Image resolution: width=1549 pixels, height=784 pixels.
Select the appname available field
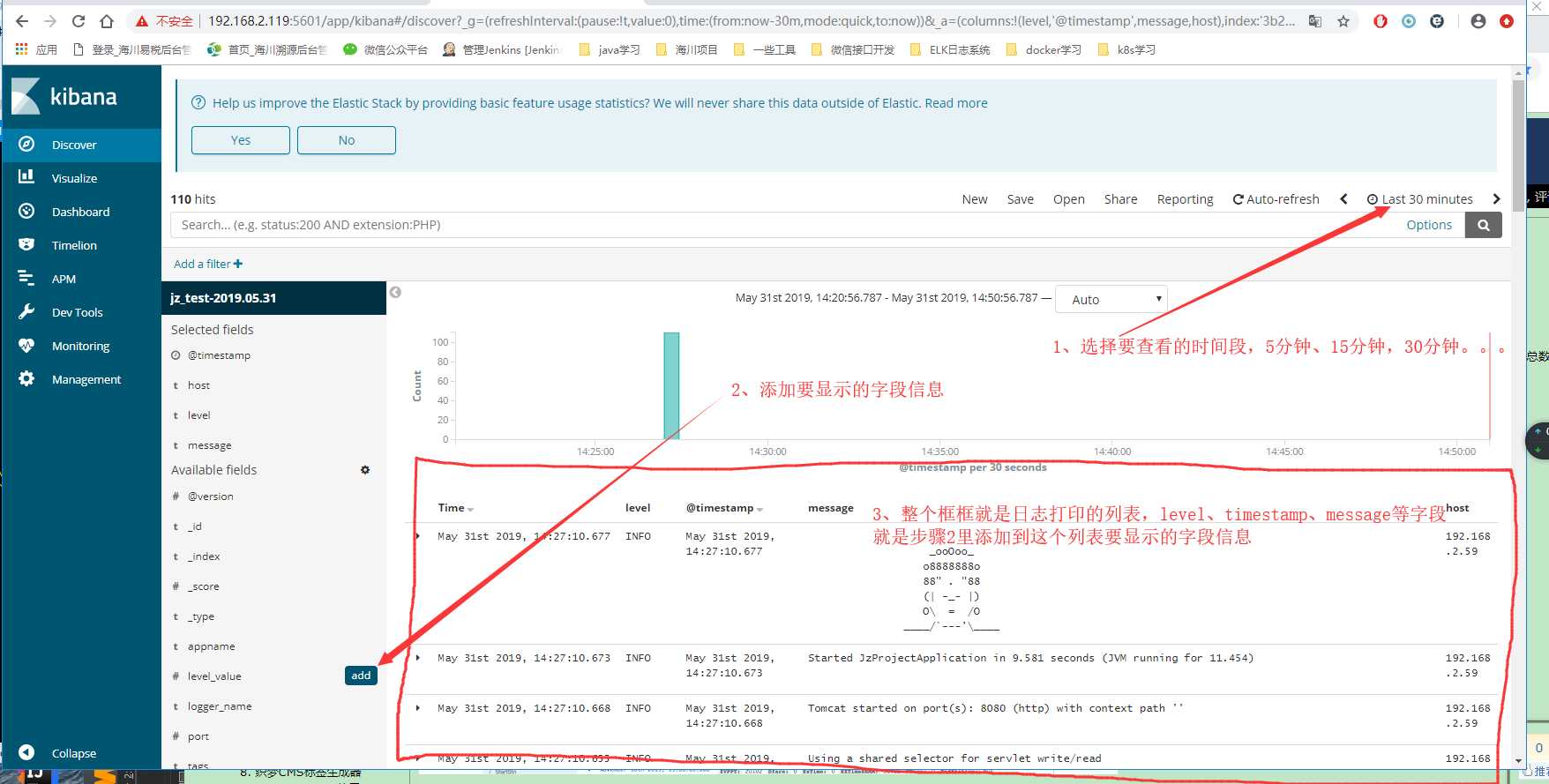coord(211,646)
